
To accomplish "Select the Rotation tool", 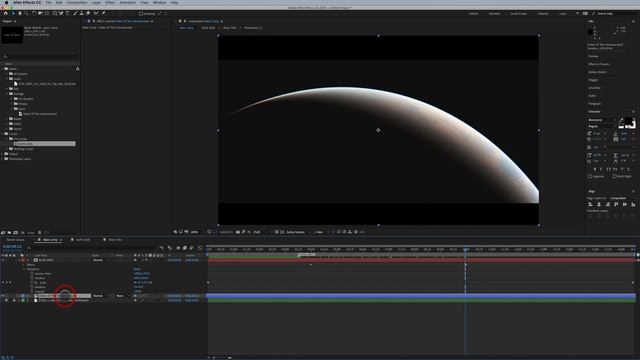I will pyautogui.click(x=34, y=13).
